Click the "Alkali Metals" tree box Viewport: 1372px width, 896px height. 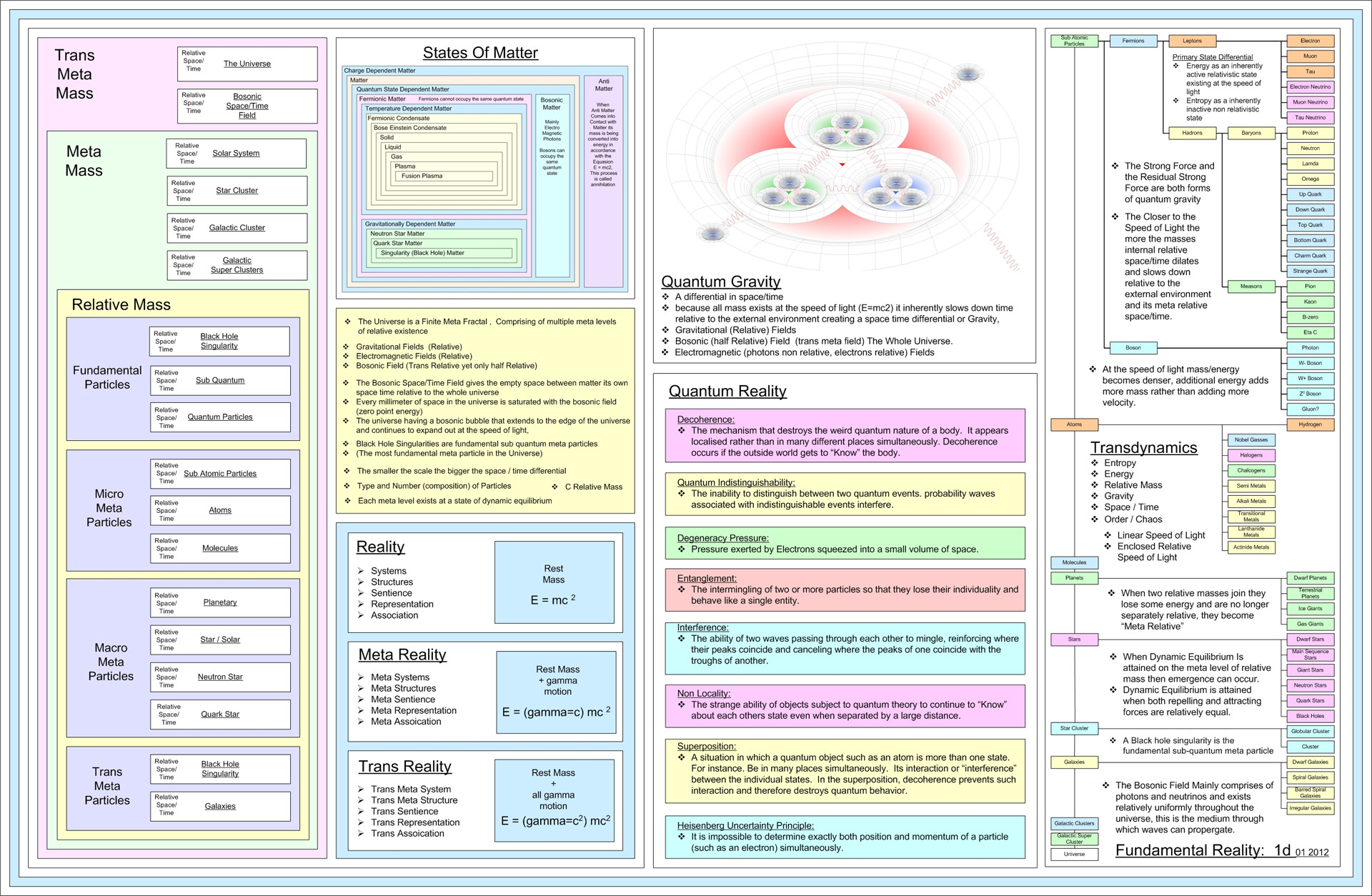(x=1251, y=502)
